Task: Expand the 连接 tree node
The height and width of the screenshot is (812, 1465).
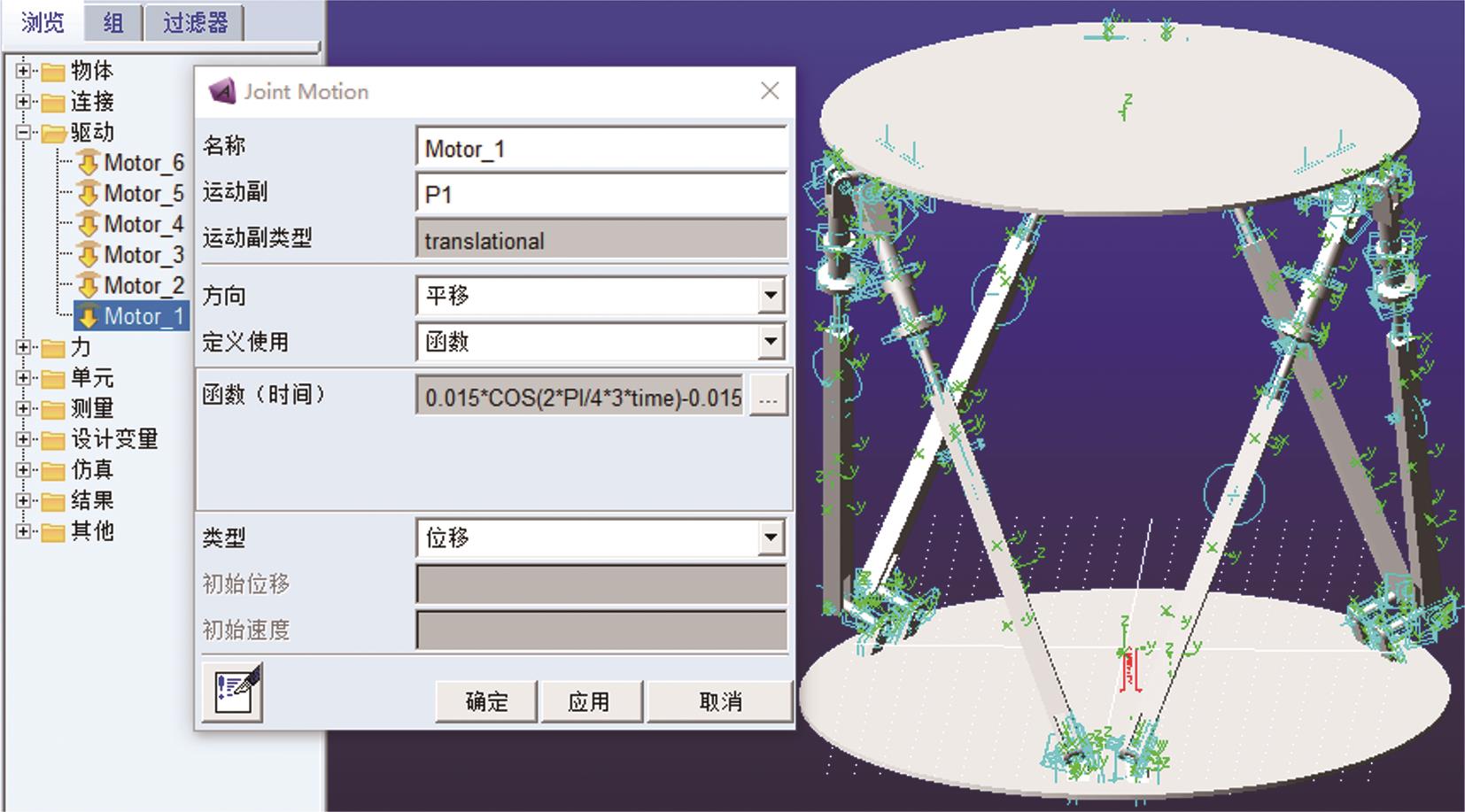Action: [24, 102]
